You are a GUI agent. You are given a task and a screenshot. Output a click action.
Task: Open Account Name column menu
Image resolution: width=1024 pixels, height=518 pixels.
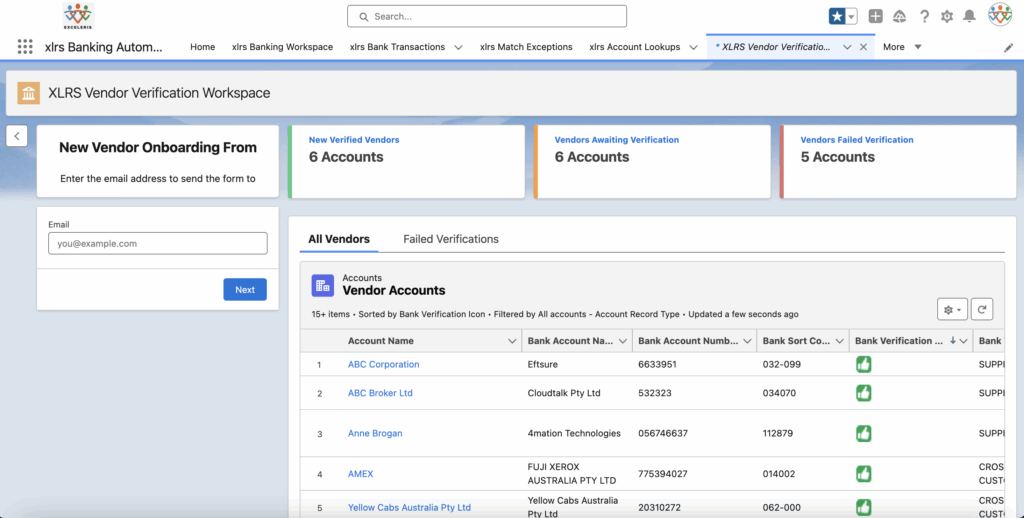512,341
